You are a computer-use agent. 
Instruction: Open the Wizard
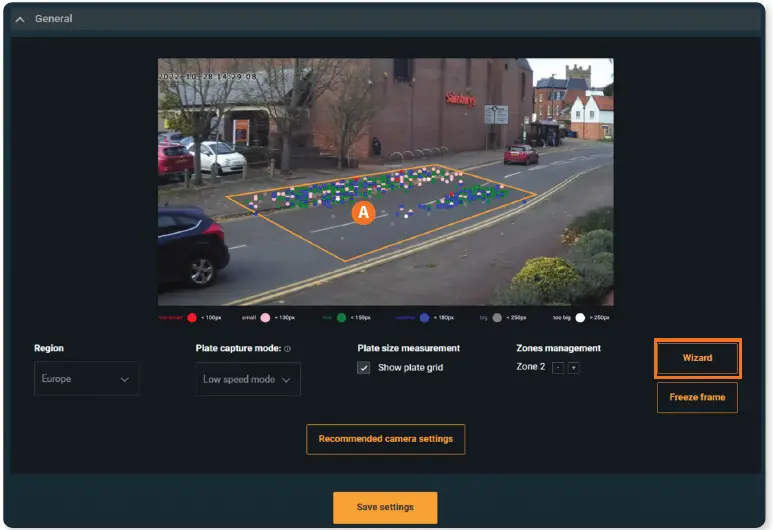click(698, 358)
